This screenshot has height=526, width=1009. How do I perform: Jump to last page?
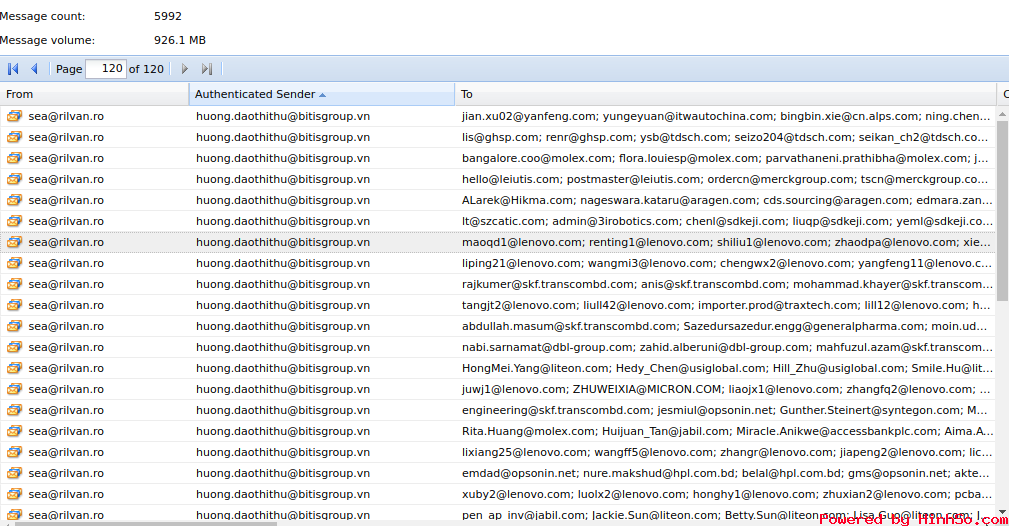click(x=207, y=69)
